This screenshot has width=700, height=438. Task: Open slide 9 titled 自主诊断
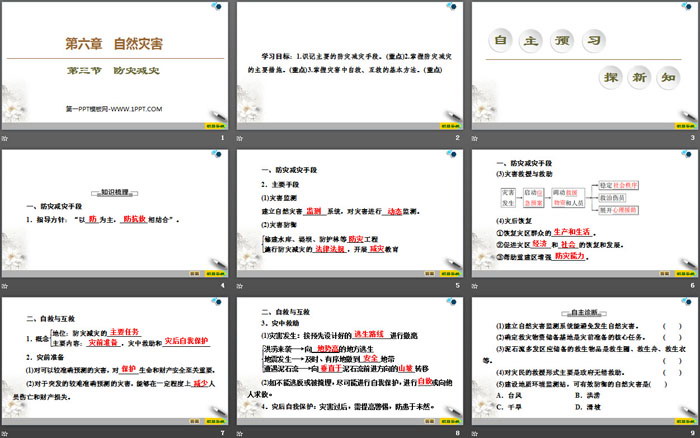(x=584, y=360)
